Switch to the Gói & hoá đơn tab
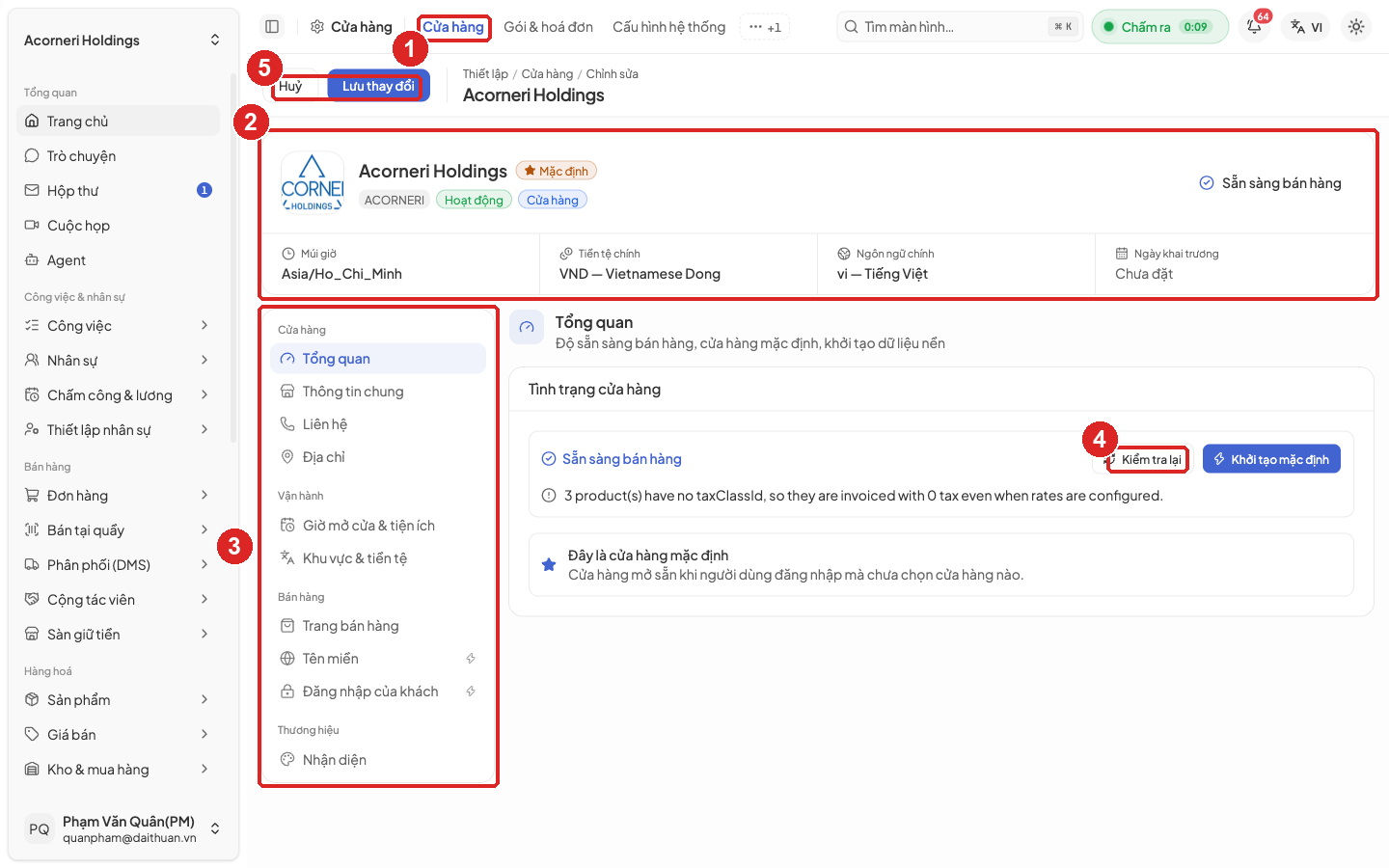Viewport: 1389px width, 868px height. (x=548, y=27)
